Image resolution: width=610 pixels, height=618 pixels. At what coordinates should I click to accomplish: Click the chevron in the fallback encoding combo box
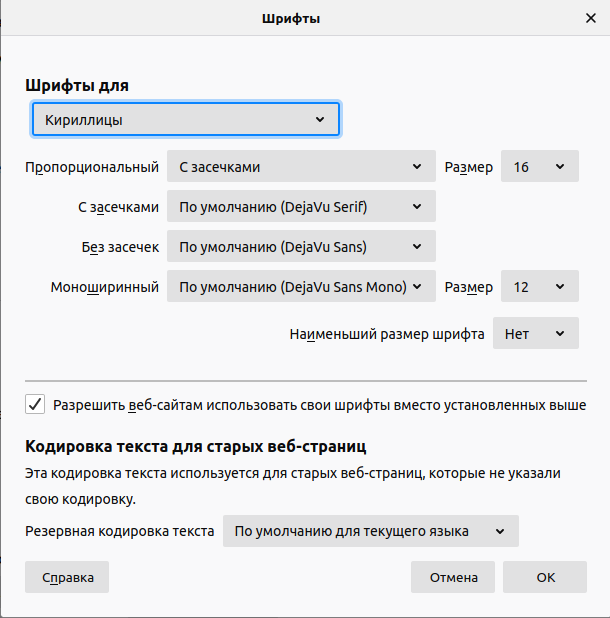coord(500,531)
